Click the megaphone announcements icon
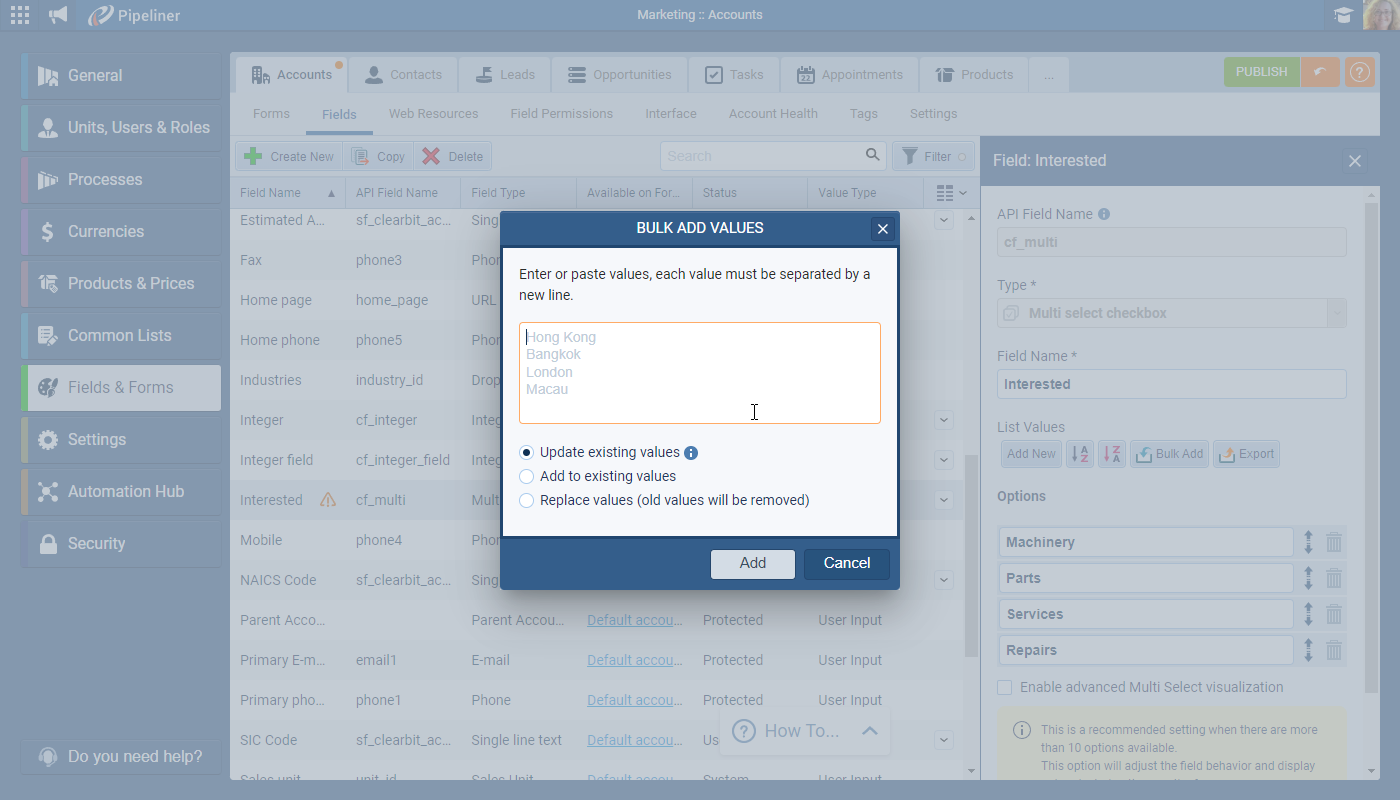Screen dimensions: 1400x800 (59, 15)
